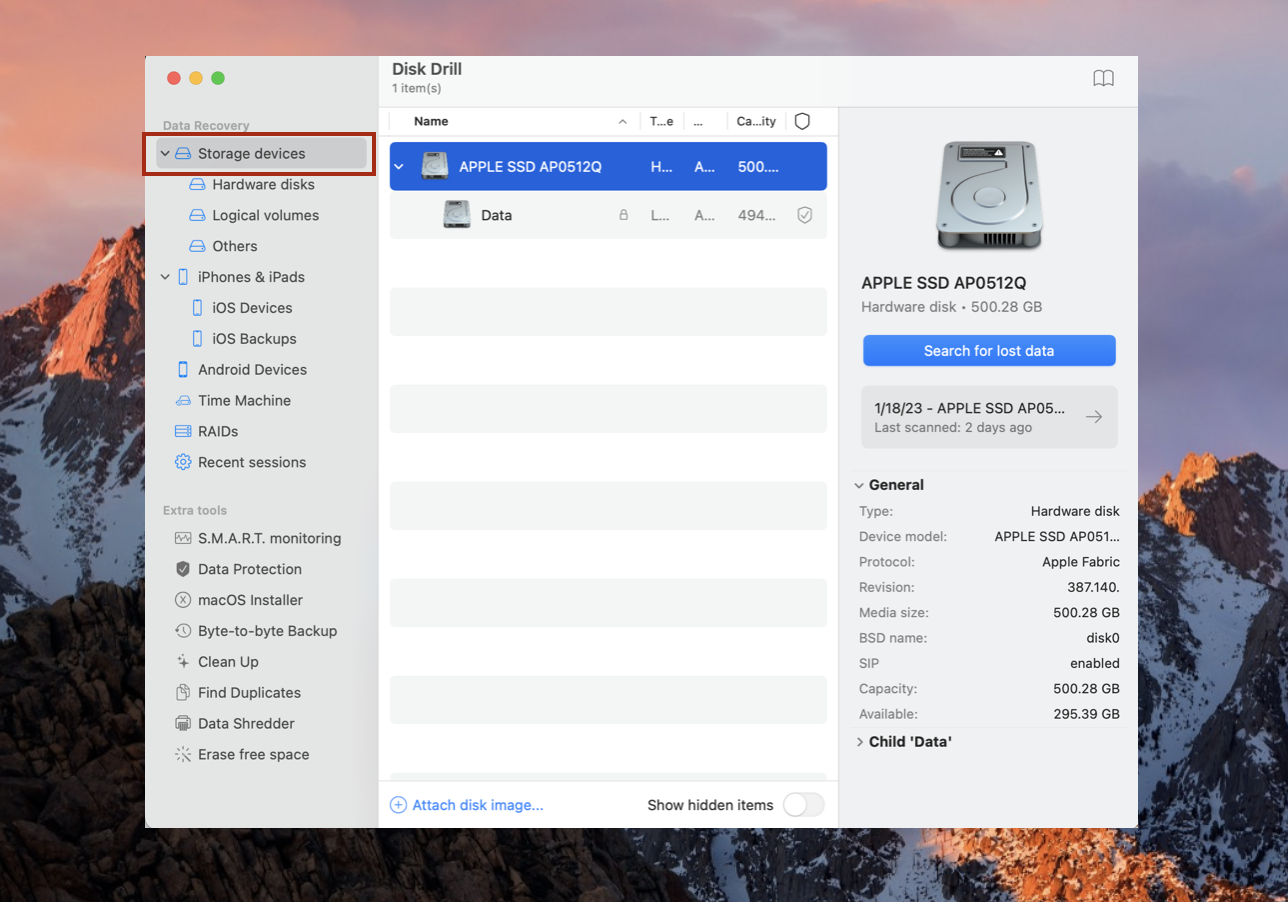Click the Available value 295.39 GB
The image size is (1288, 902).
1086,714
